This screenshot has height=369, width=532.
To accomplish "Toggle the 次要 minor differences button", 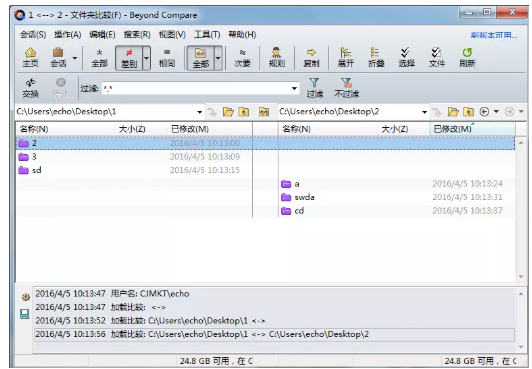I will click(x=242, y=58).
